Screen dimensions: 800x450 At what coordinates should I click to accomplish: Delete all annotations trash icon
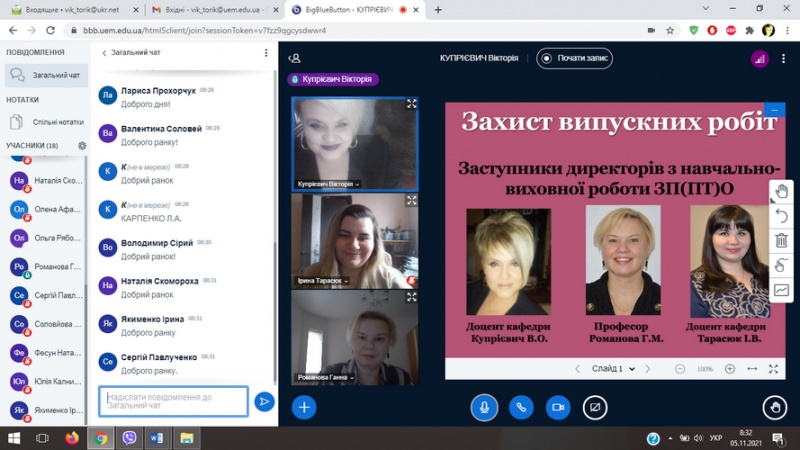pyautogui.click(x=781, y=240)
